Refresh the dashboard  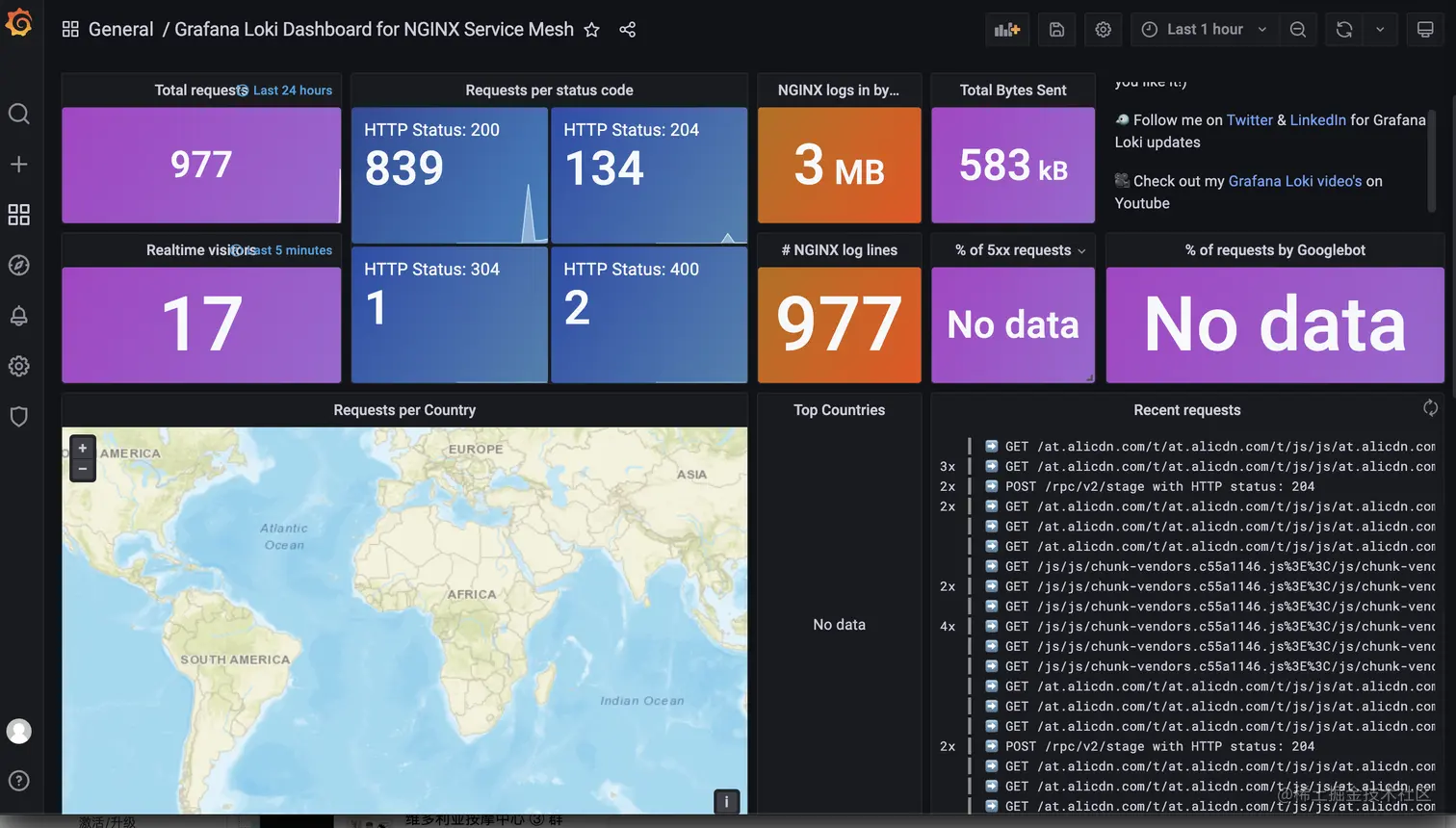click(x=1344, y=30)
